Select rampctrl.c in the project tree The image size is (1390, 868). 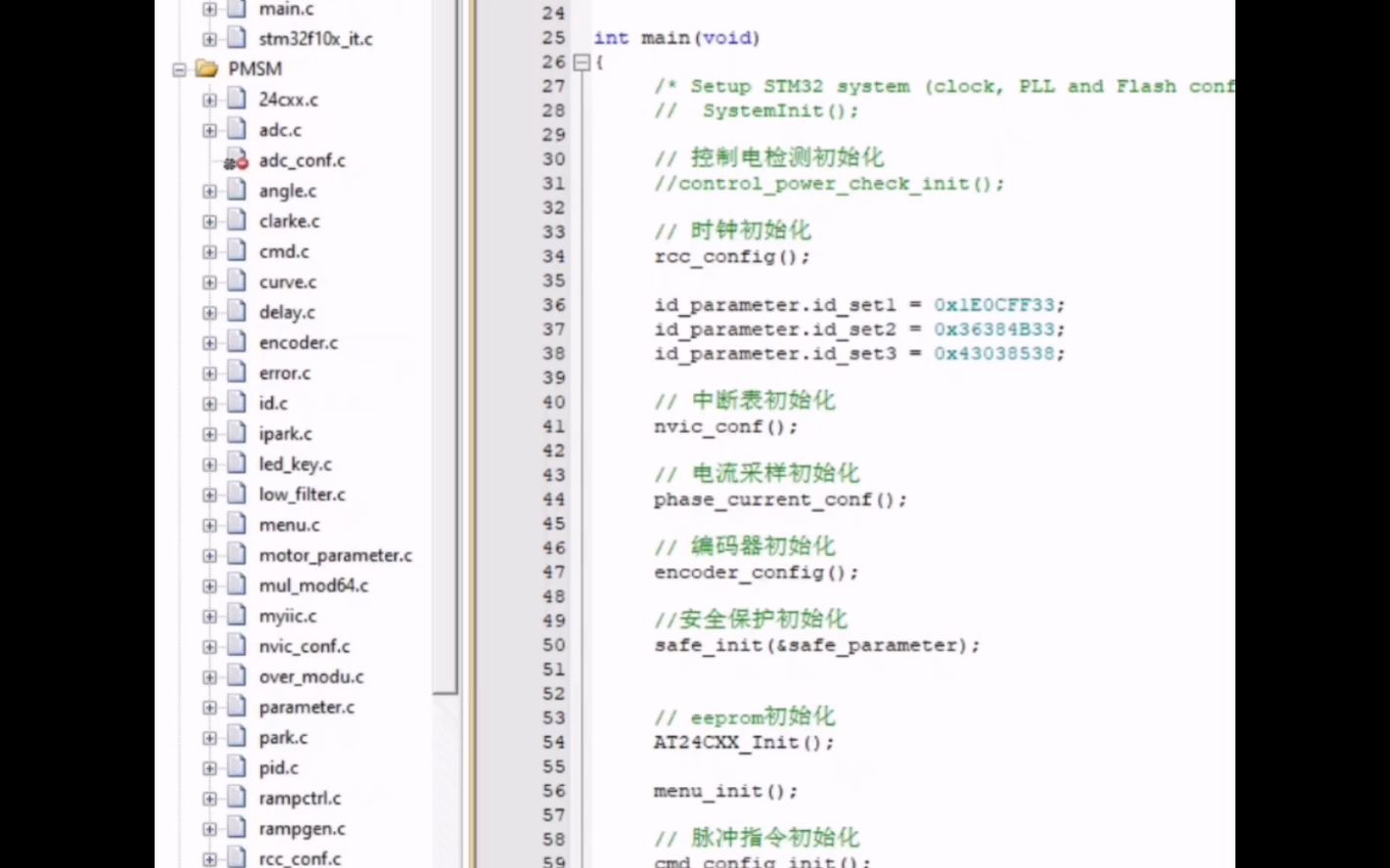pos(300,799)
